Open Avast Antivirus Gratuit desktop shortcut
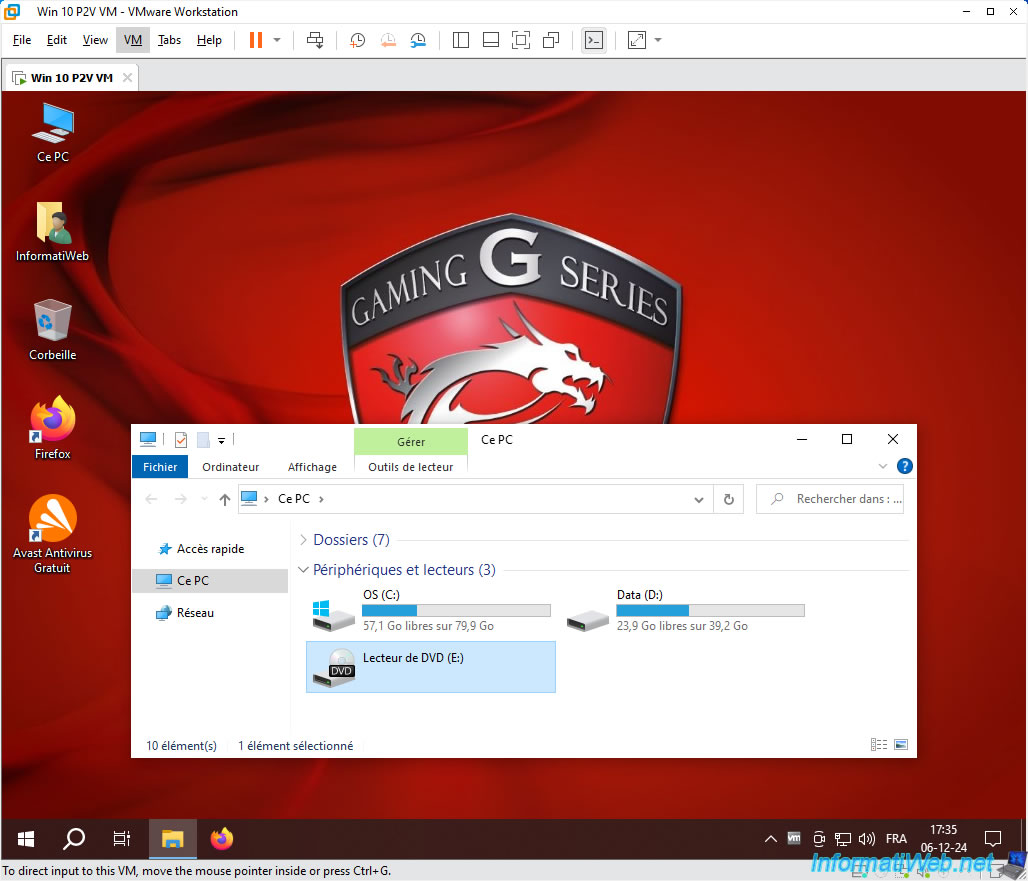 coord(52,534)
